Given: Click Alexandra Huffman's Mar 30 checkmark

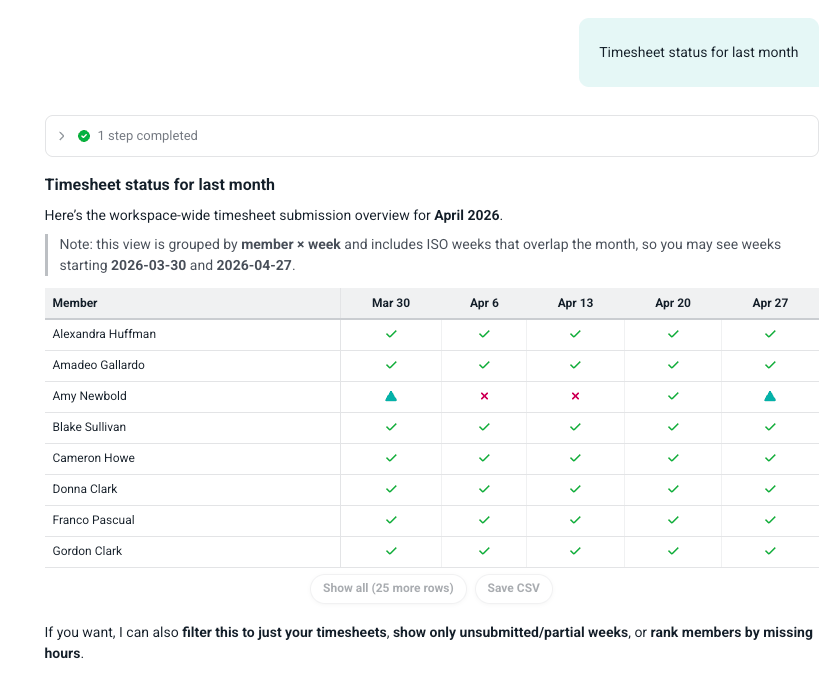Looking at the screenshot, I should click(391, 334).
